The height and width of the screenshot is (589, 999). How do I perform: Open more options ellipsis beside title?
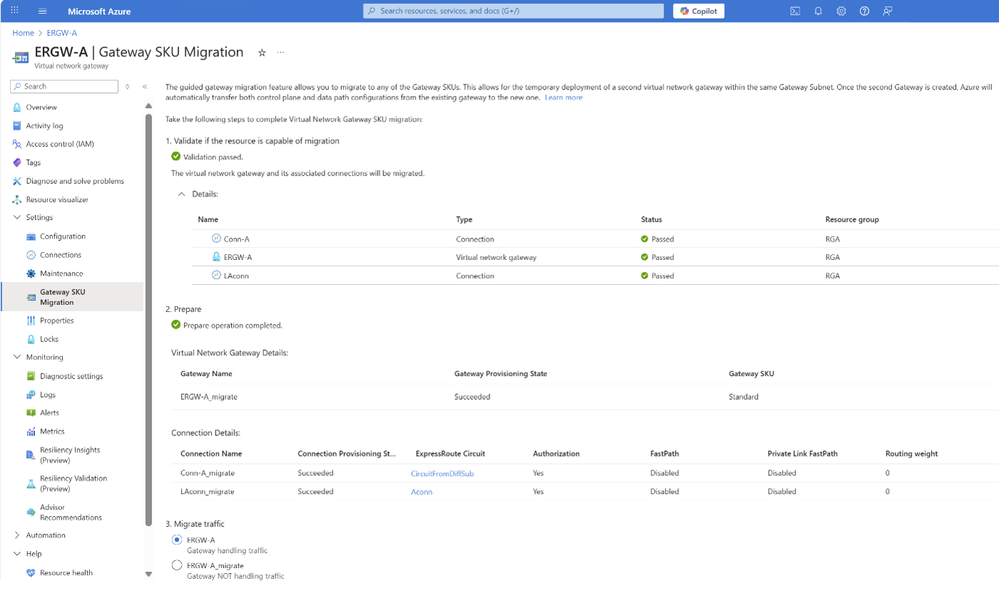pyautogui.click(x=280, y=53)
